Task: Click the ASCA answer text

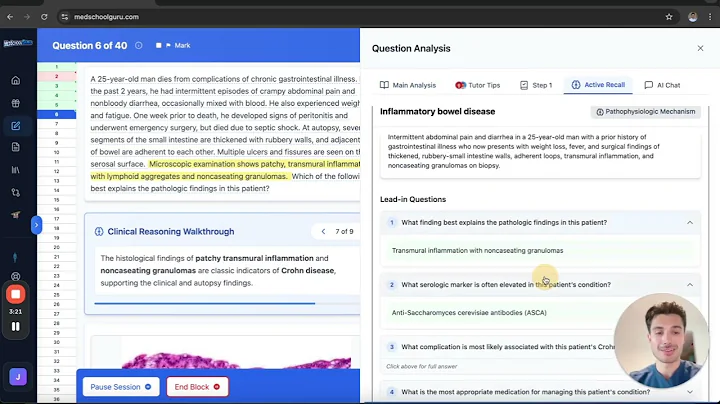Action: pos(469,313)
